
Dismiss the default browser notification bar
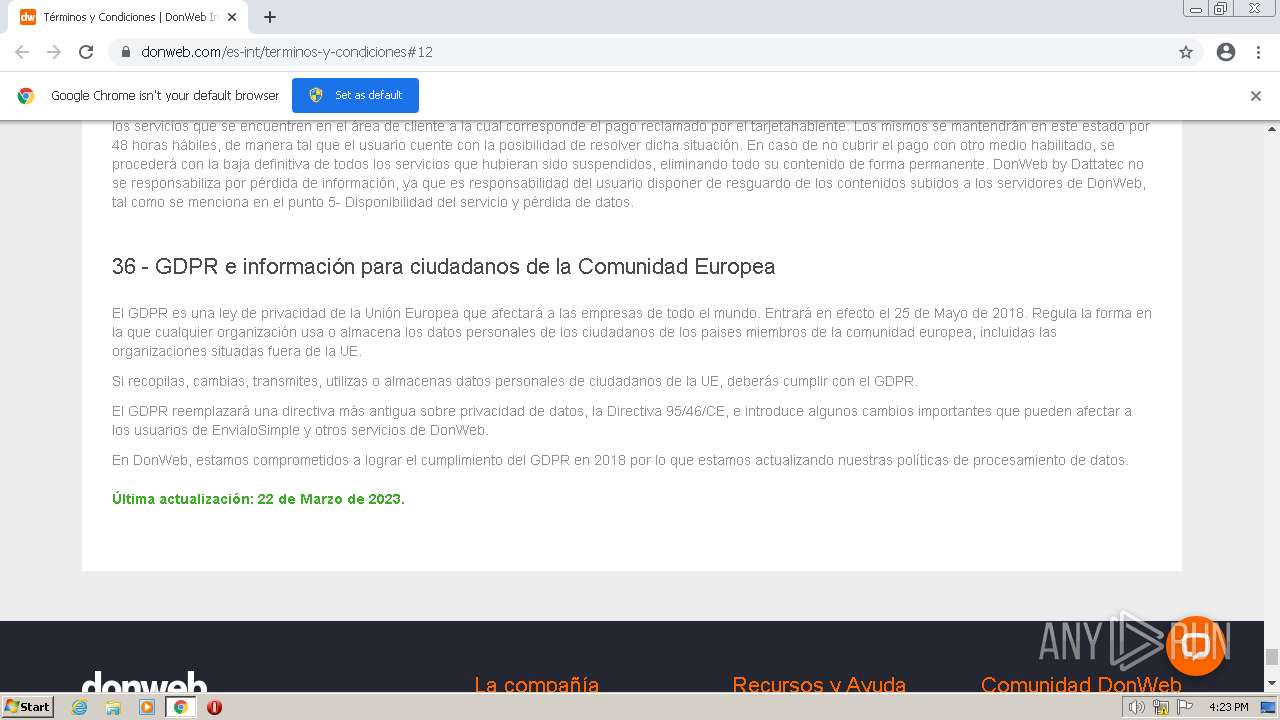click(x=1256, y=96)
